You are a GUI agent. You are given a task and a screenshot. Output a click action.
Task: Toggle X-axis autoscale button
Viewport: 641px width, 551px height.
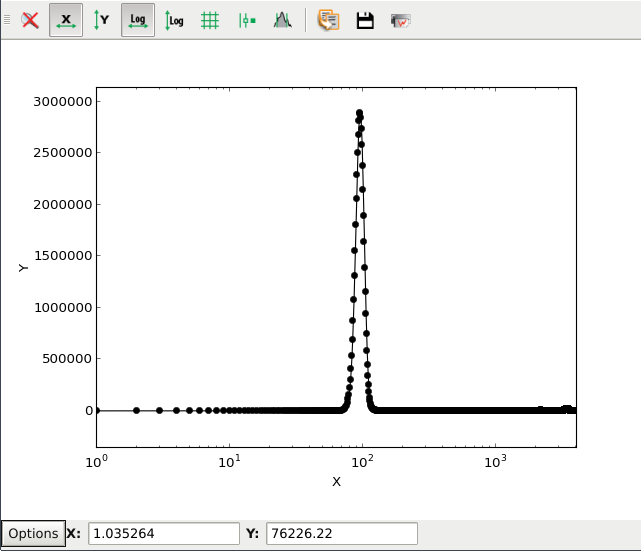coord(66,20)
